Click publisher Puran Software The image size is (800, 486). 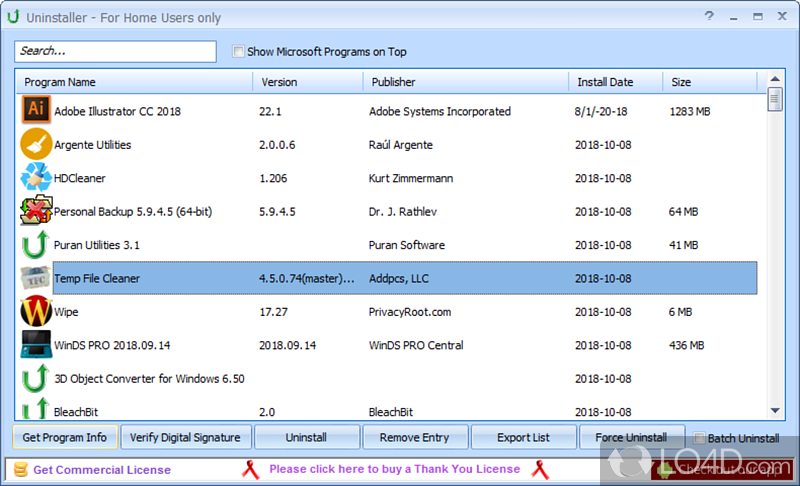point(407,245)
